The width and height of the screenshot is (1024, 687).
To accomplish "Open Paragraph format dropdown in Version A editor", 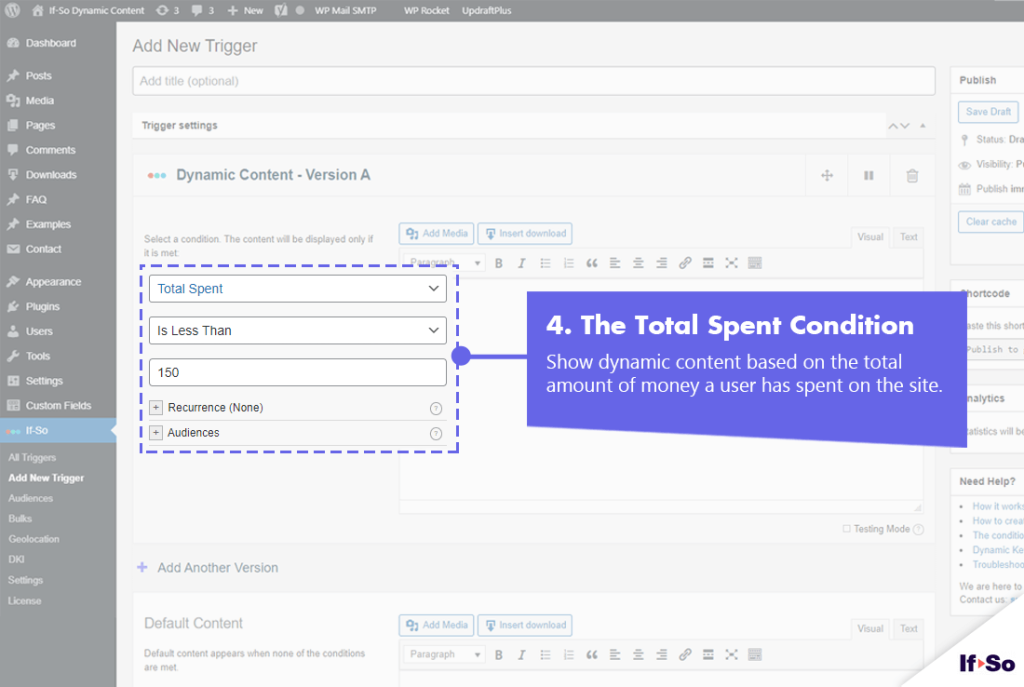I will [444, 263].
